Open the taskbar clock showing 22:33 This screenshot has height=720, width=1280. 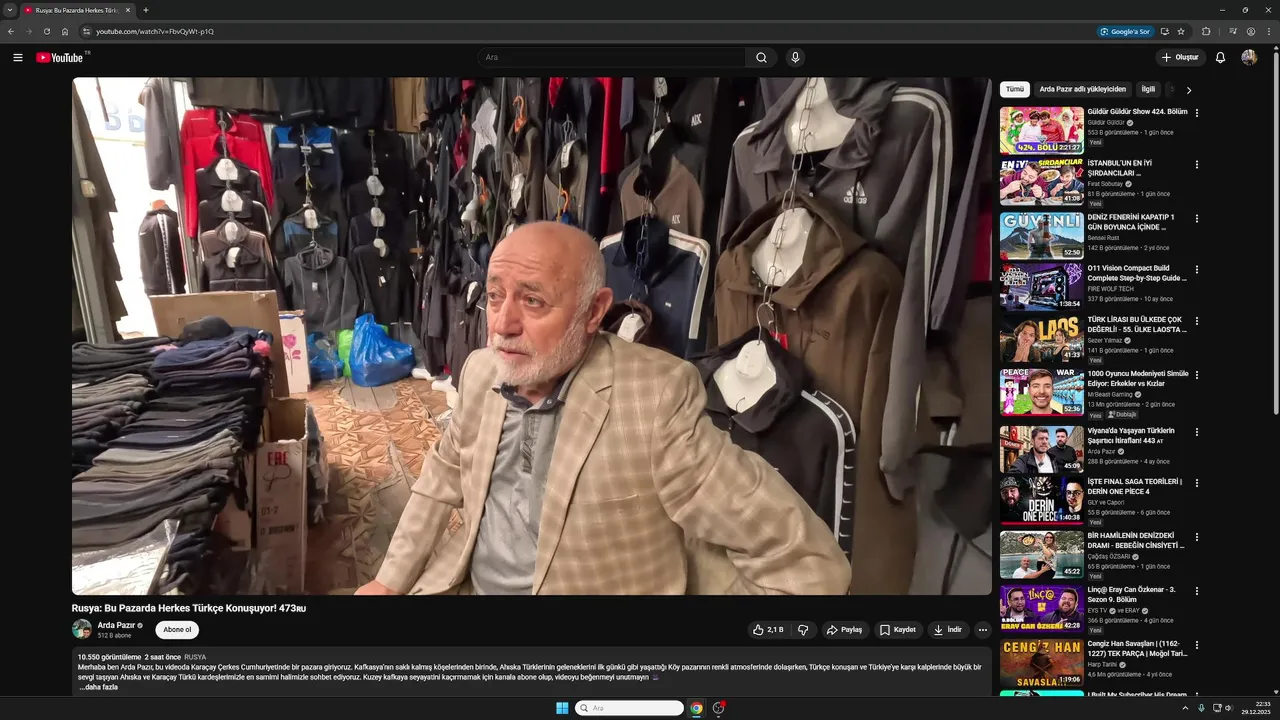click(x=1256, y=708)
